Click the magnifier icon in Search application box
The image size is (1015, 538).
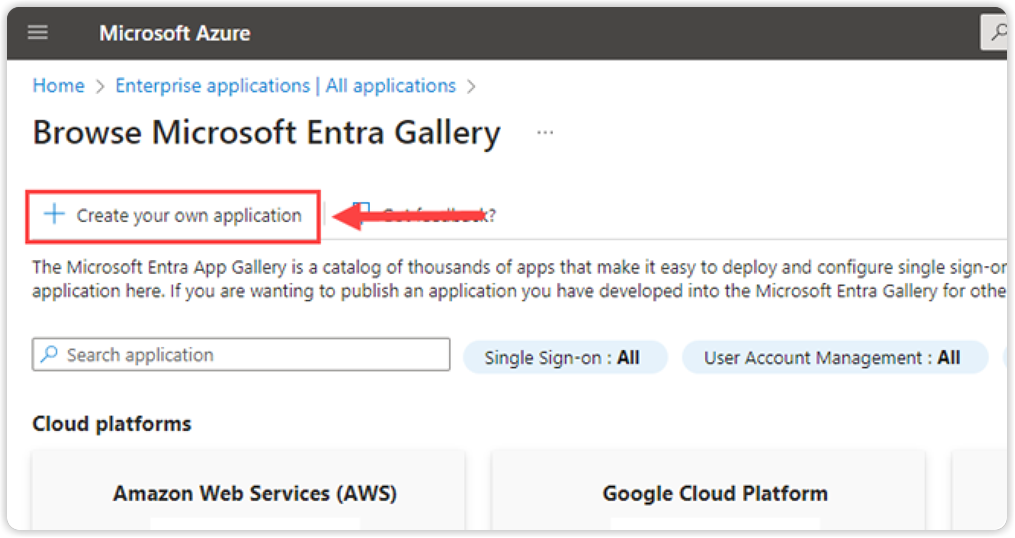coord(49,354)
